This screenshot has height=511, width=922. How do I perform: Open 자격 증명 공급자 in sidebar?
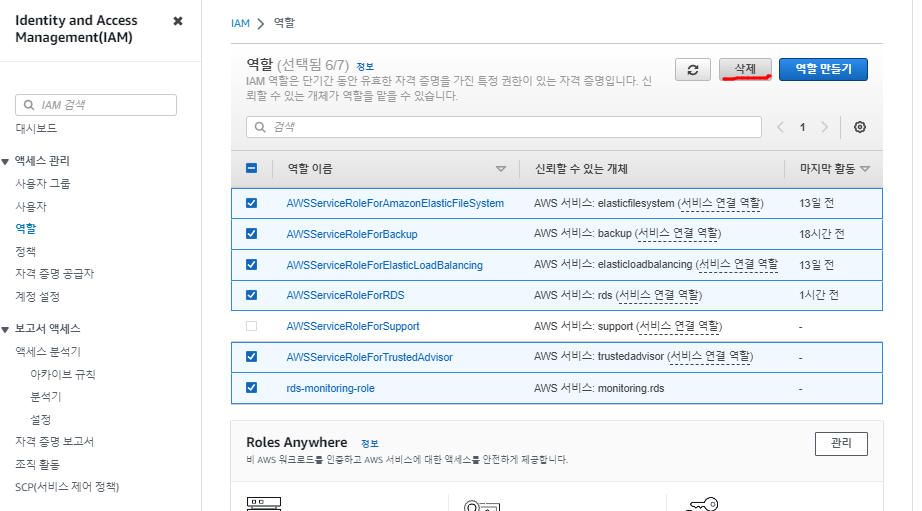coord(55,273)
